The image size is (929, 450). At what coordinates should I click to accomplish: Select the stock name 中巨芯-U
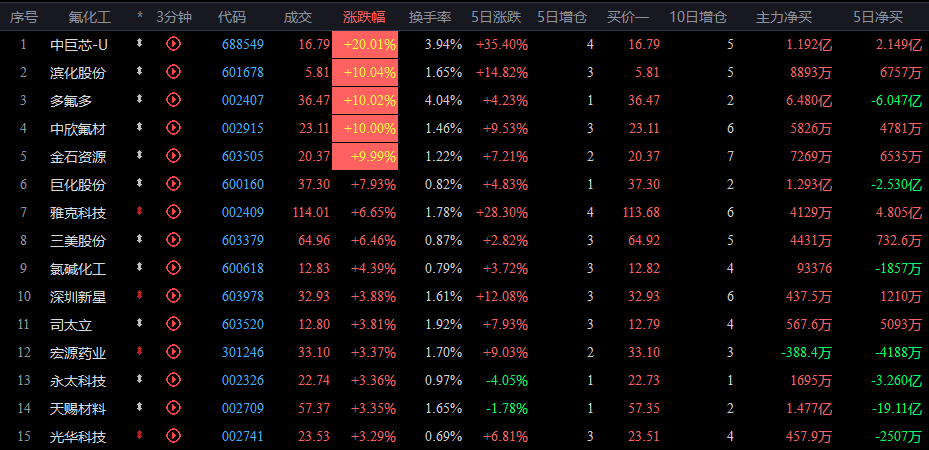(79, 44)
